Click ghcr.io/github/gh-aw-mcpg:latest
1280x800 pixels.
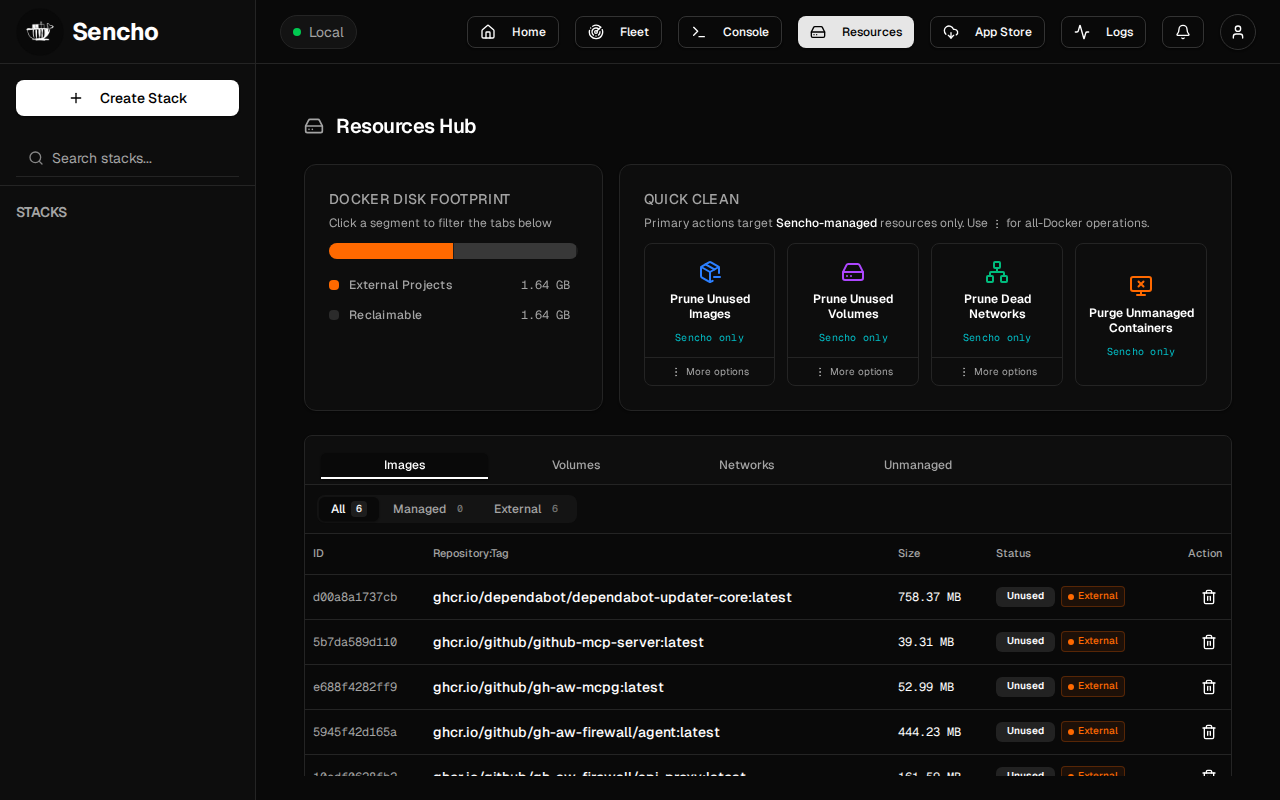pyautogui.click(x=548, y=687)
